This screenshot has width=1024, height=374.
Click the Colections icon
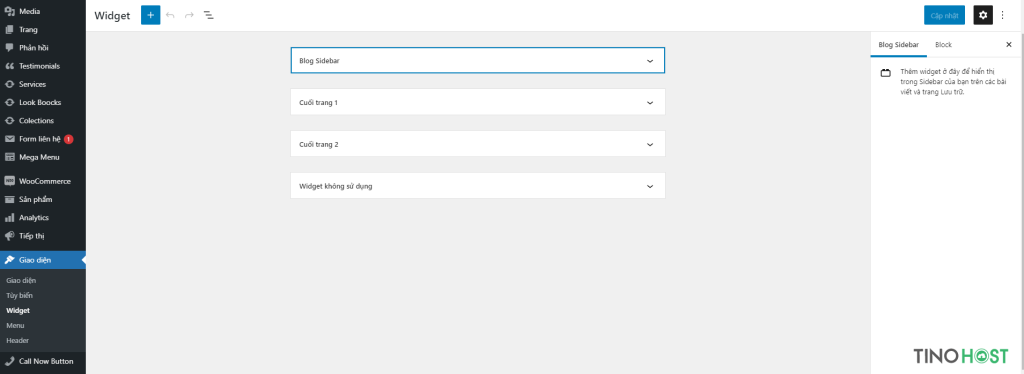coord(9,121)
